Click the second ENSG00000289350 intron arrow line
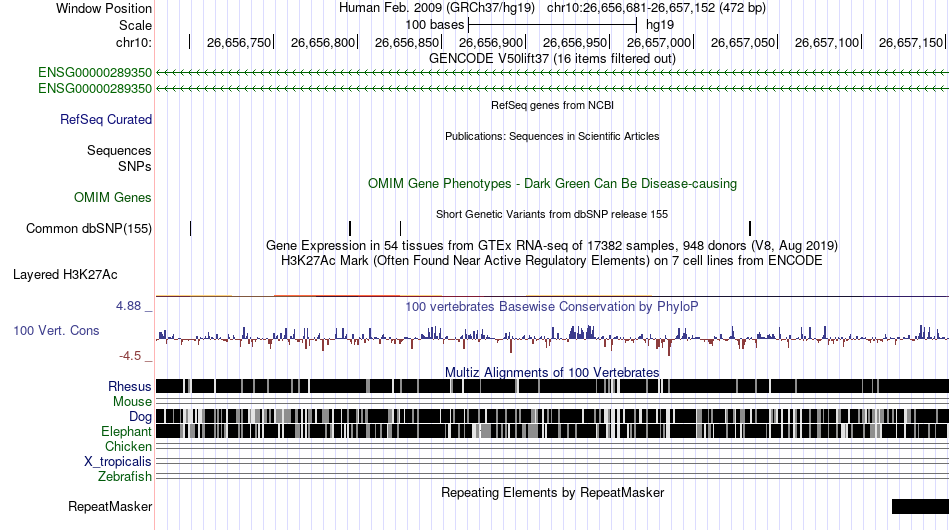This screenshot has height=530, width=950. coord(552,88)
